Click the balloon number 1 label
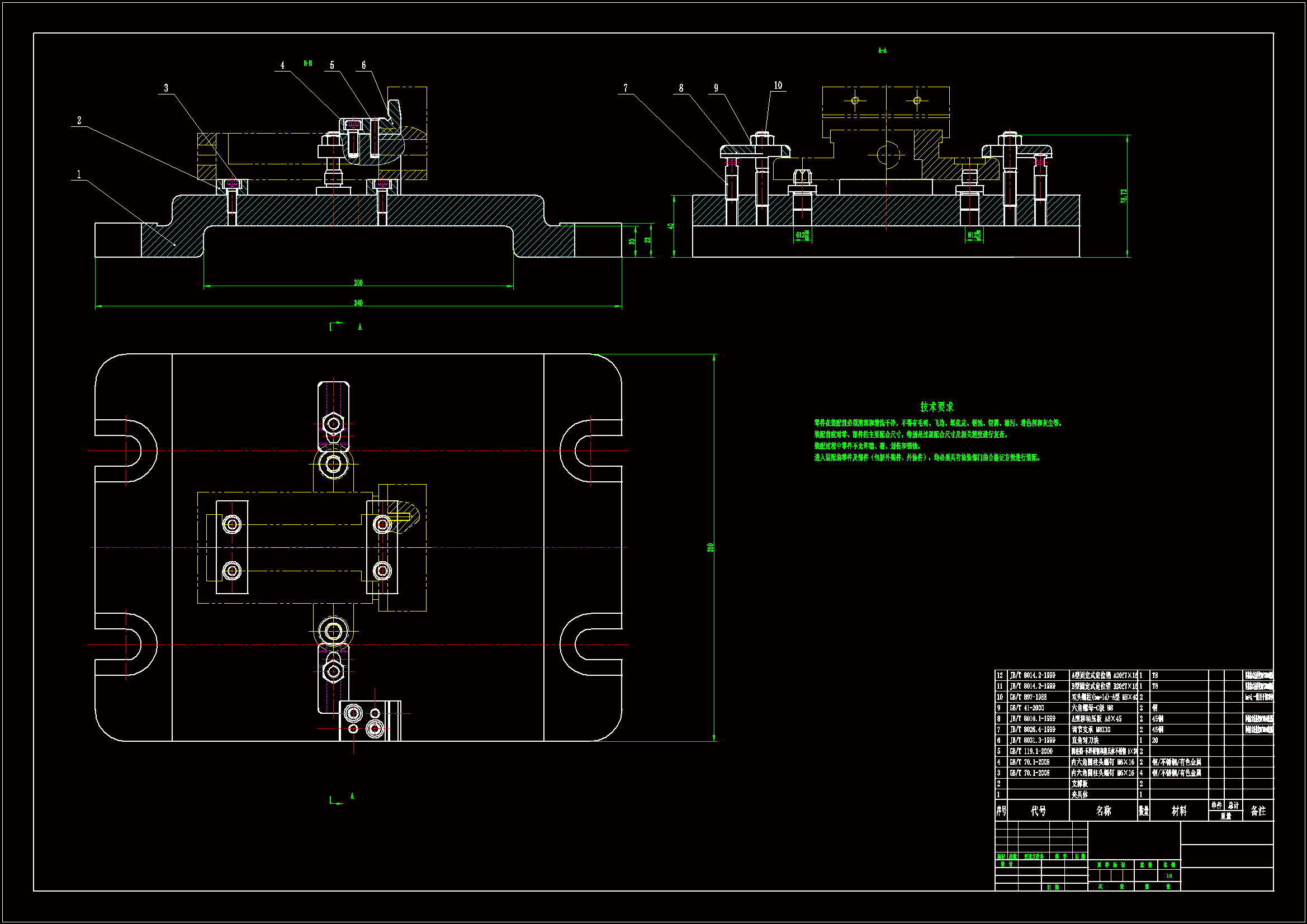The image size is (1307, 924). click(x=79, y=174)
